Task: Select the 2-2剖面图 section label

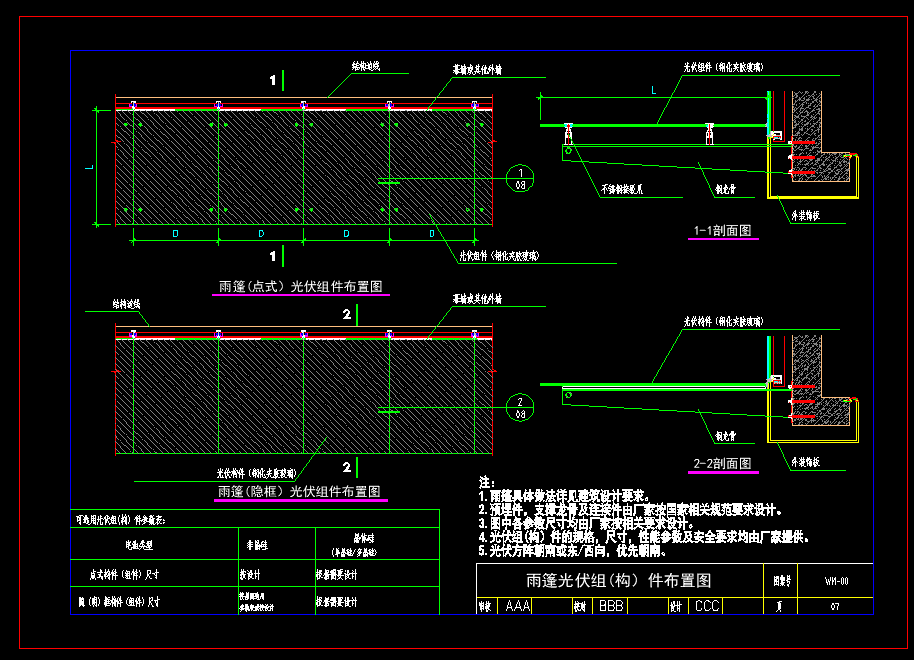Action: click(x=723, y=464)
